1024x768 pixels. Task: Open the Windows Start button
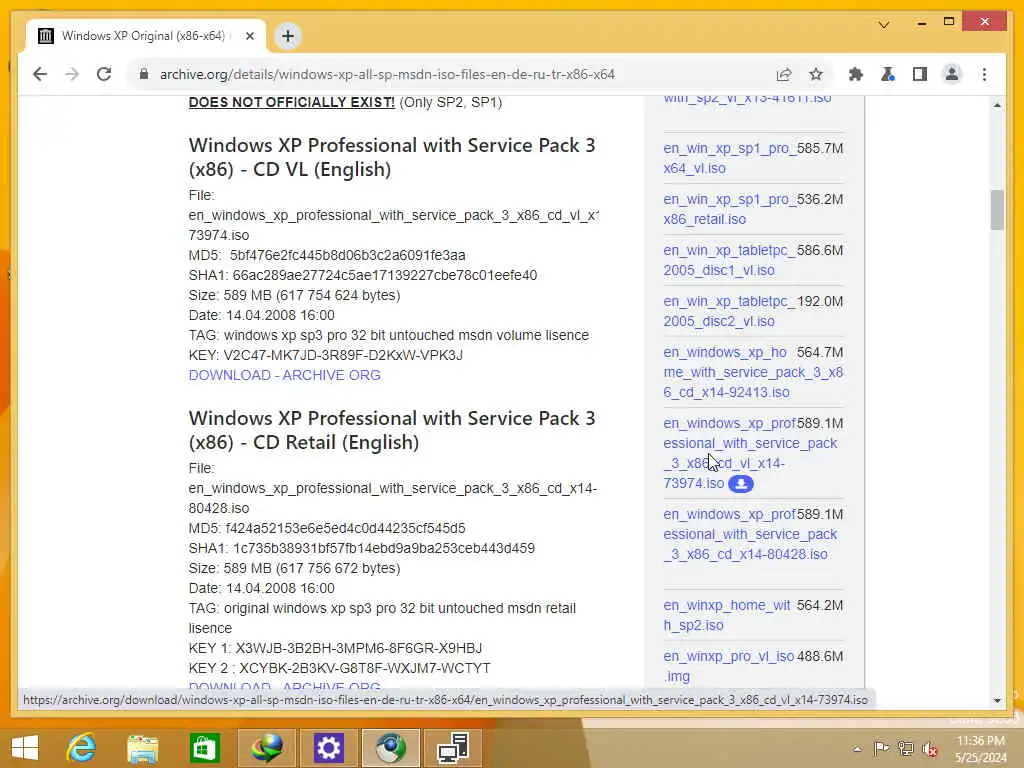tap(24, 748)
